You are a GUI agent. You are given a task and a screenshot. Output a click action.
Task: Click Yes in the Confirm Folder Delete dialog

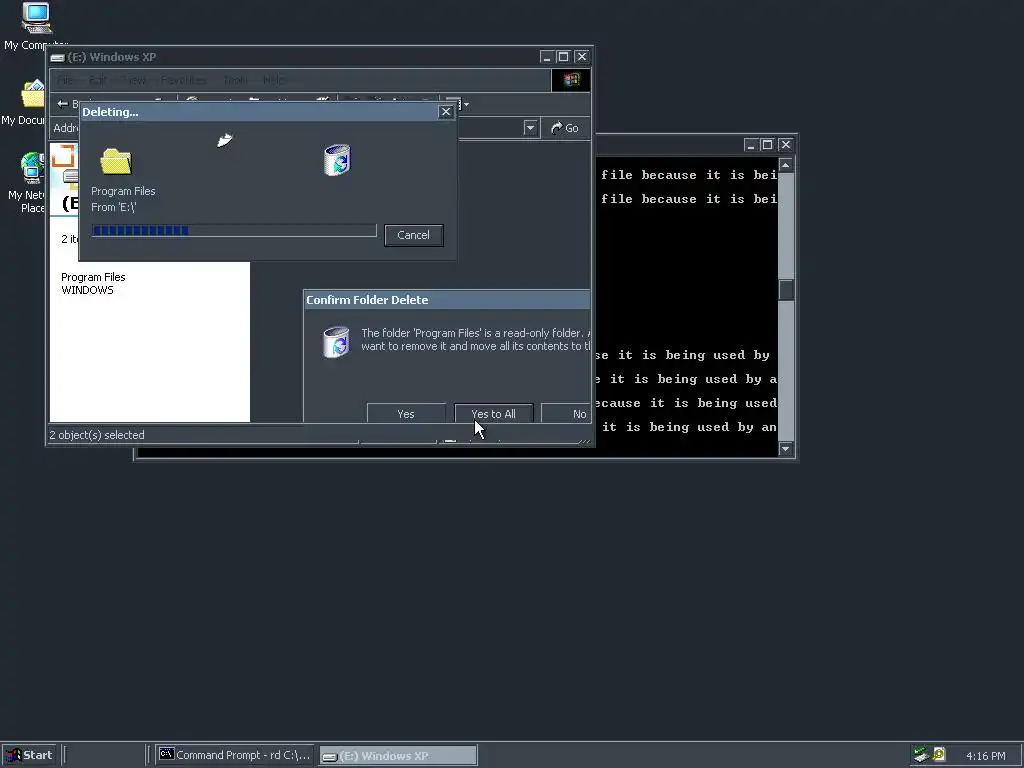[406, 413]
